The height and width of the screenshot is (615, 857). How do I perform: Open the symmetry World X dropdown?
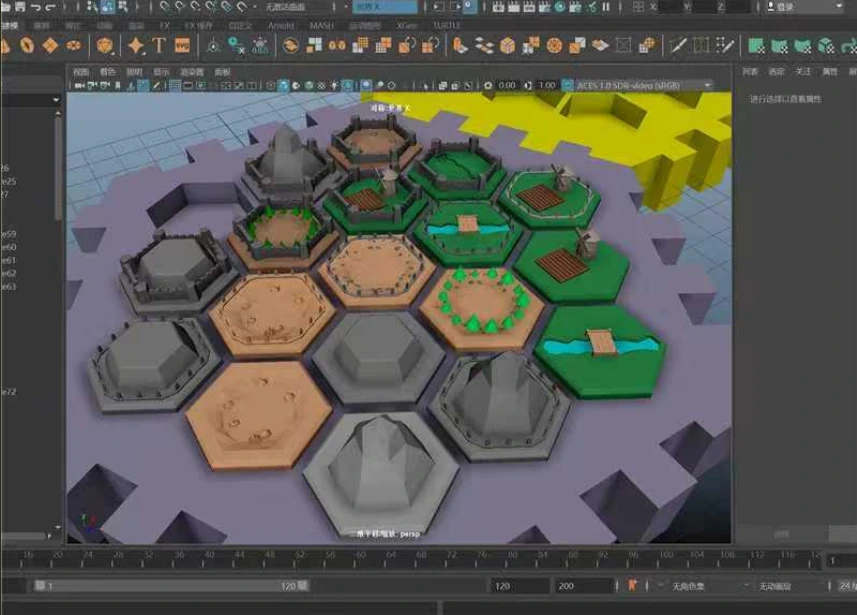(385, 7)
